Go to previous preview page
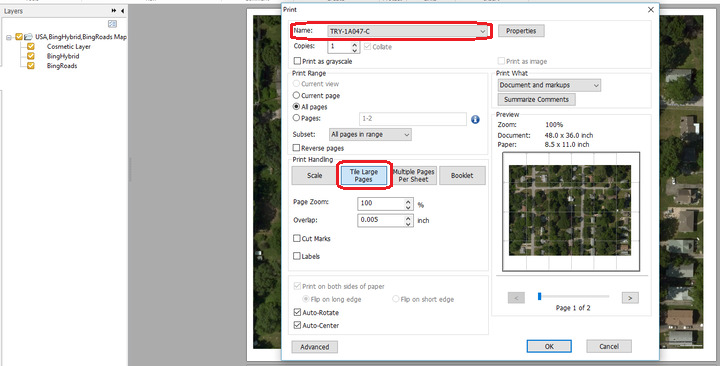Screen dimensions: 720x366 [516, 298]
